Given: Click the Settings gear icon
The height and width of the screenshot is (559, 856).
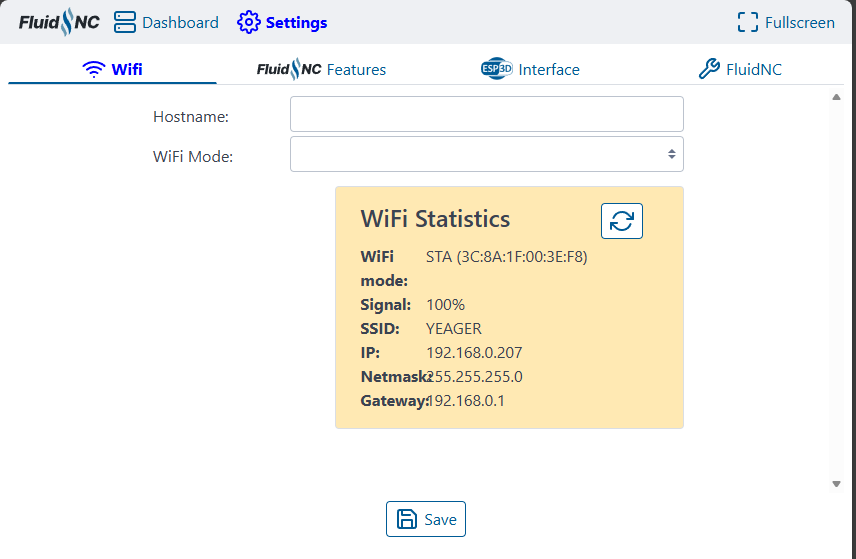Looking at the screenshot, I should (x=248, y=22).
